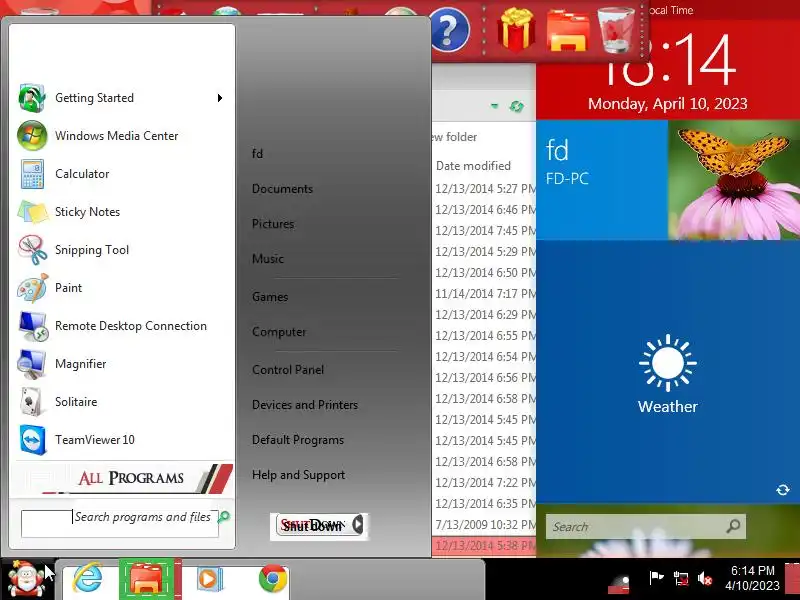The height and width of the screenshot is (600, 800).
Task: Start Remote Desktop Connection
Action: click(120, 326)
